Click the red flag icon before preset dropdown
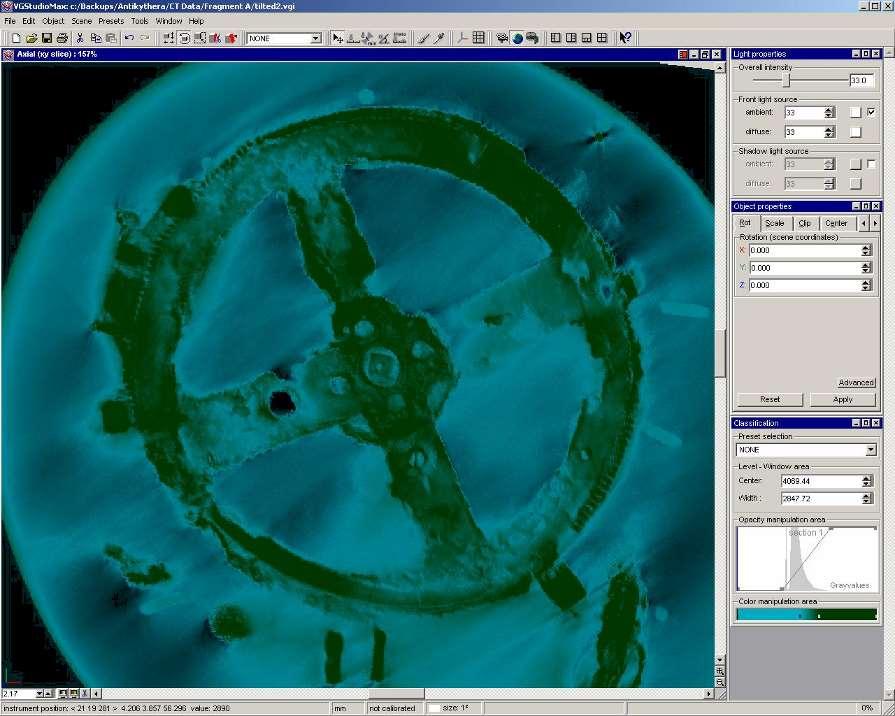The width and height of the screenshot is (895, 716). pyautogui.click(x=231, y=38)
